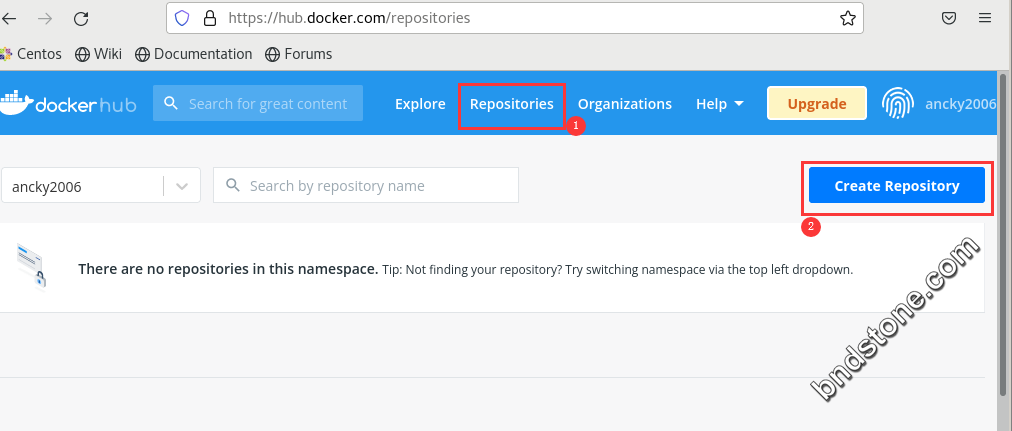
Task: Go to Explore in the navbar
Action: (420, 104)
